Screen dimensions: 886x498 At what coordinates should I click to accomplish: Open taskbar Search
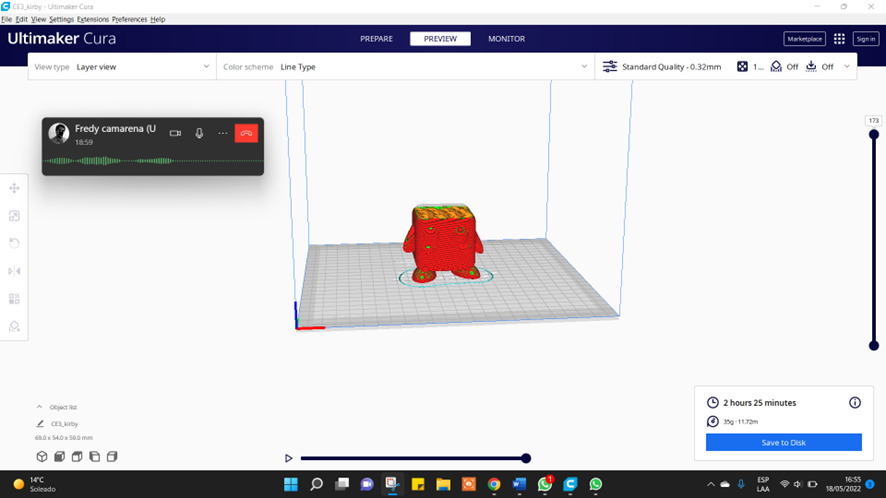(x=316, y=484)
